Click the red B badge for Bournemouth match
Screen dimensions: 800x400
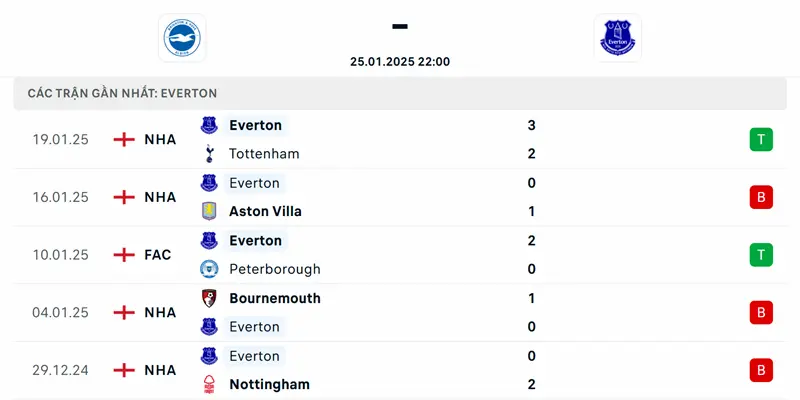point(761,312)
